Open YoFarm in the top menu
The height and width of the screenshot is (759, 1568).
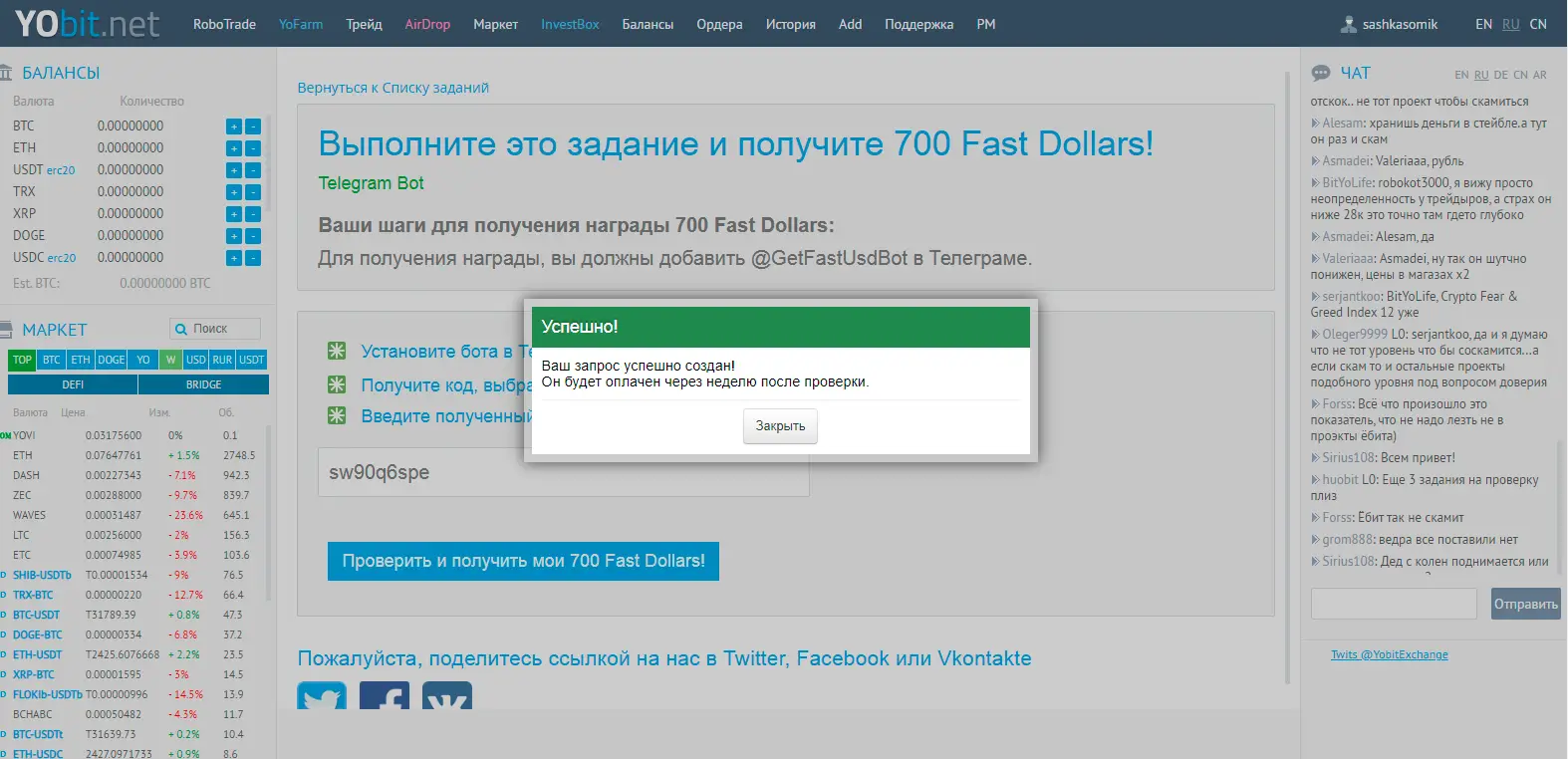pos(301,24)
